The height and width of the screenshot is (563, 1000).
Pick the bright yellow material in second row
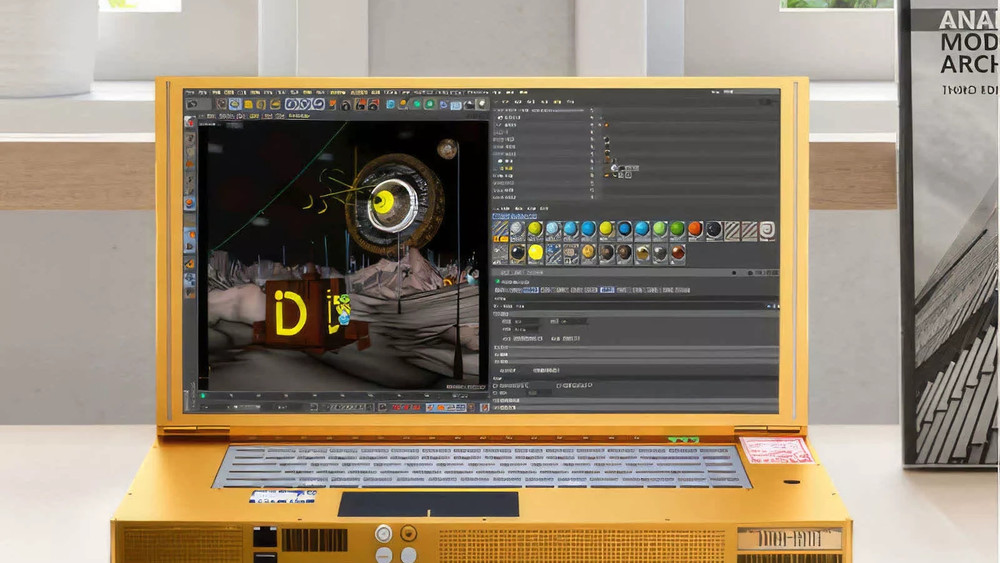535,252
